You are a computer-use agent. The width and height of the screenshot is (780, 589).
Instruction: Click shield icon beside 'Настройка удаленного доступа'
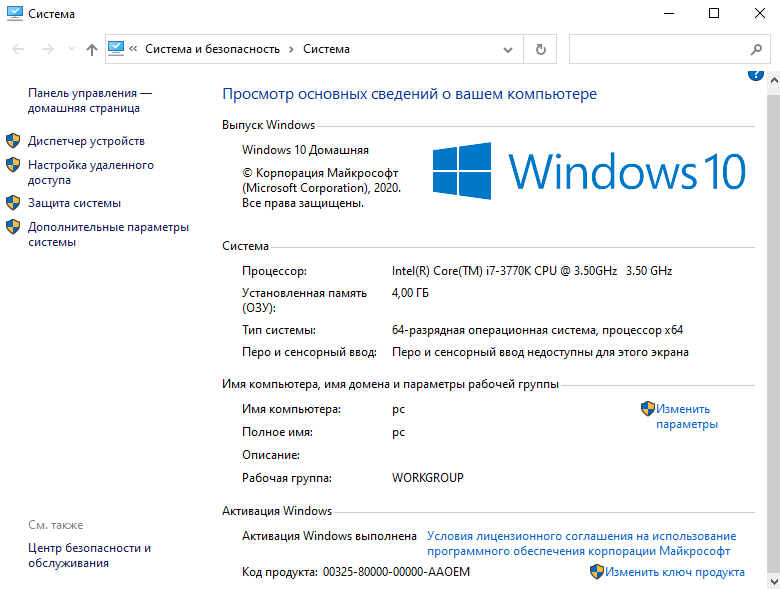(x=13, y=165)
